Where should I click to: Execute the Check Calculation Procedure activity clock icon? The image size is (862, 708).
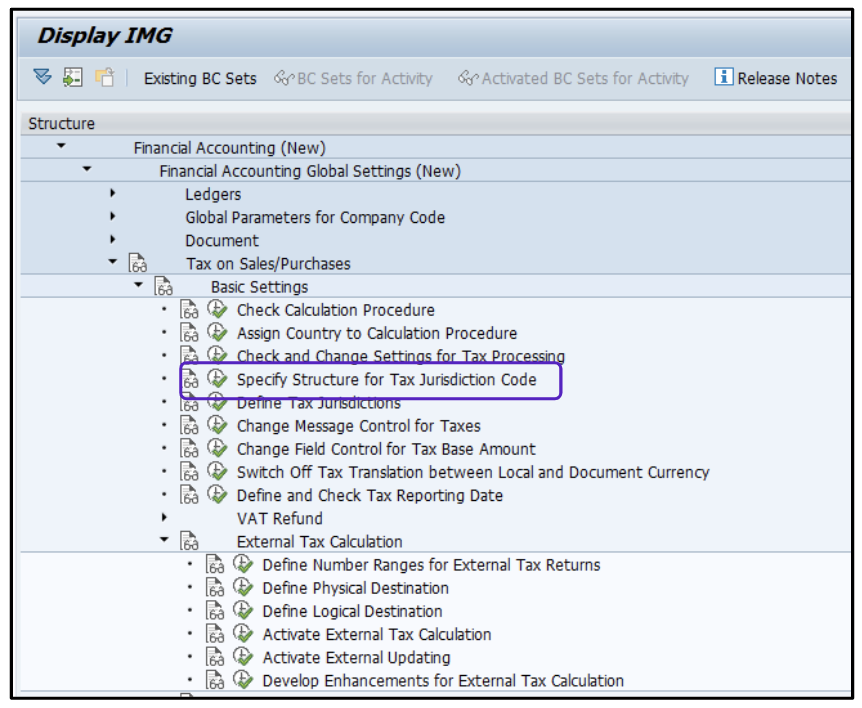[217, 310]
